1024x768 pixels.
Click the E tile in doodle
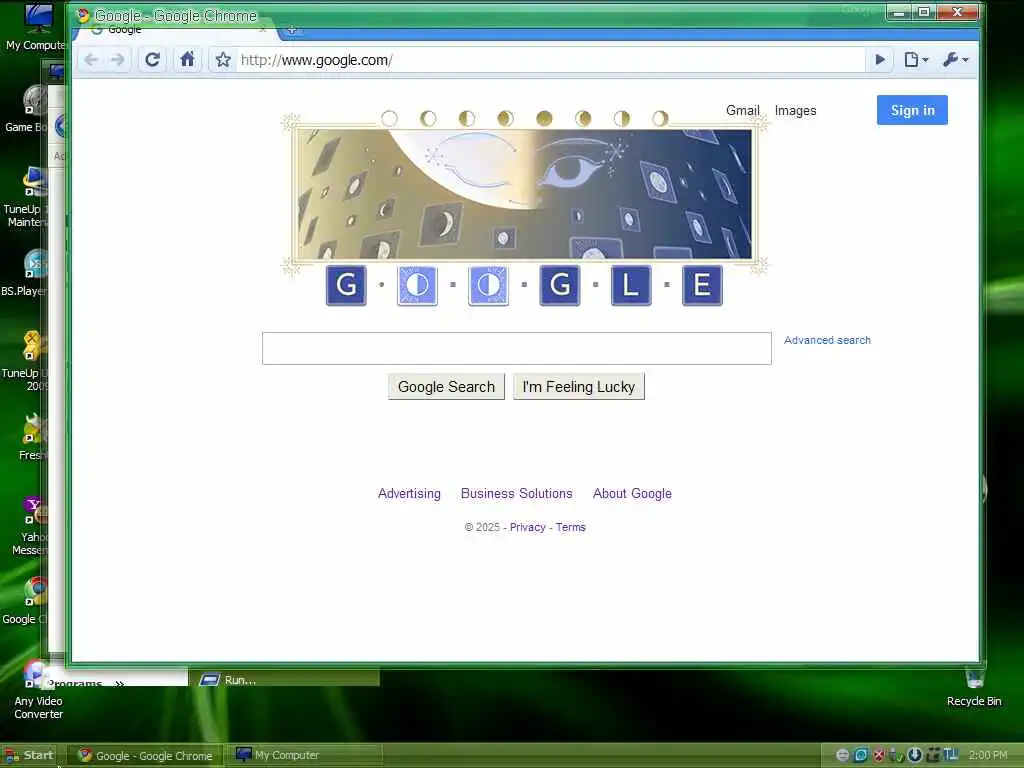(x=702, y=285)
